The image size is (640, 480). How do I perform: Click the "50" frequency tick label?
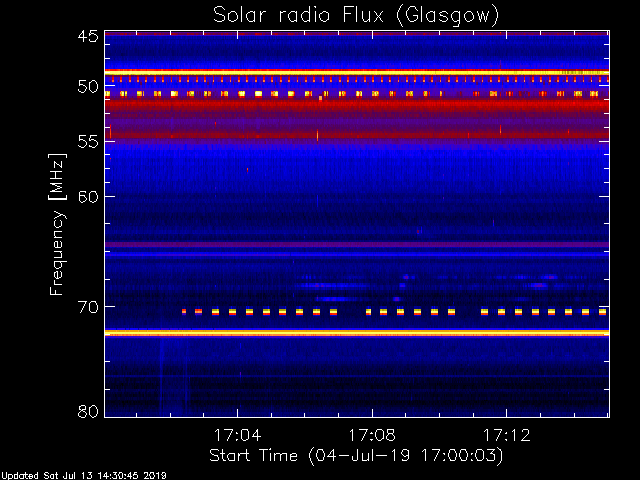pos(88,87)
